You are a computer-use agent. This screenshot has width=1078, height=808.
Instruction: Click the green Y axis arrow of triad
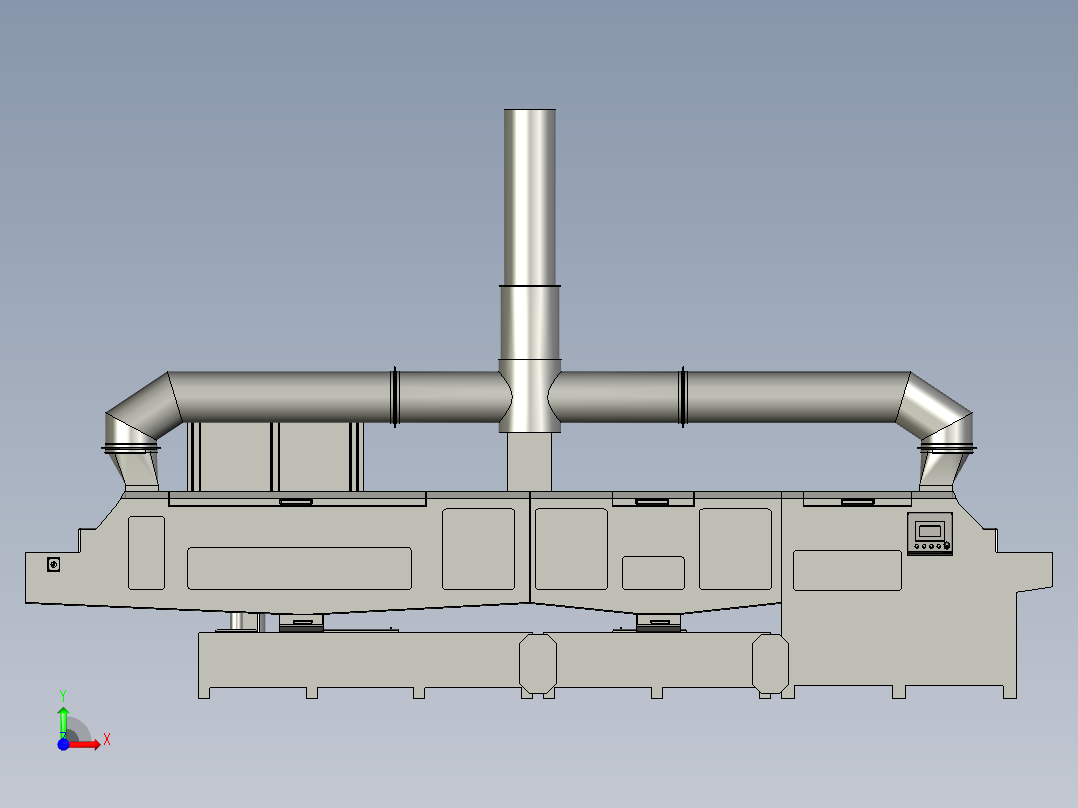(x=63, y=721)
